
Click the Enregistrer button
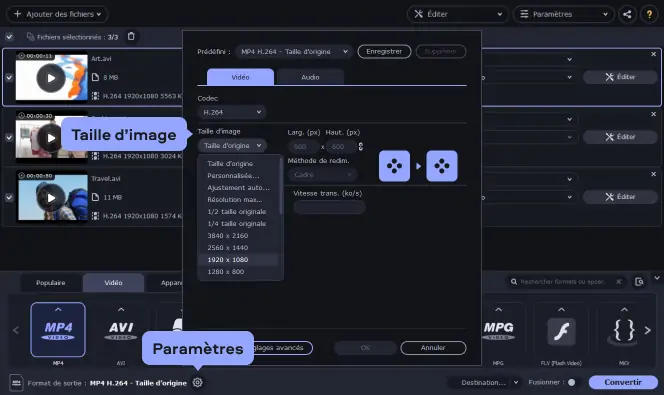click(384, 52)
